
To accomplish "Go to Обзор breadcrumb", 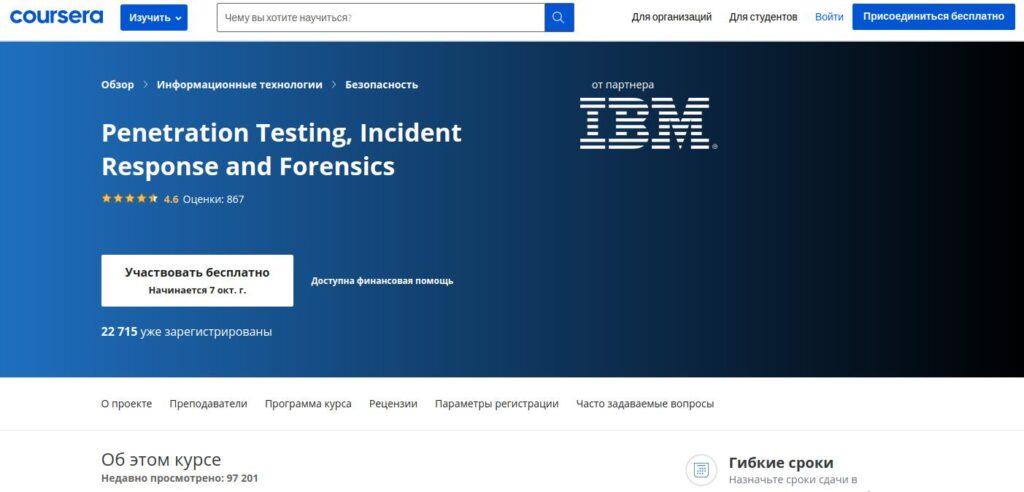I will (x=117, y=85).
